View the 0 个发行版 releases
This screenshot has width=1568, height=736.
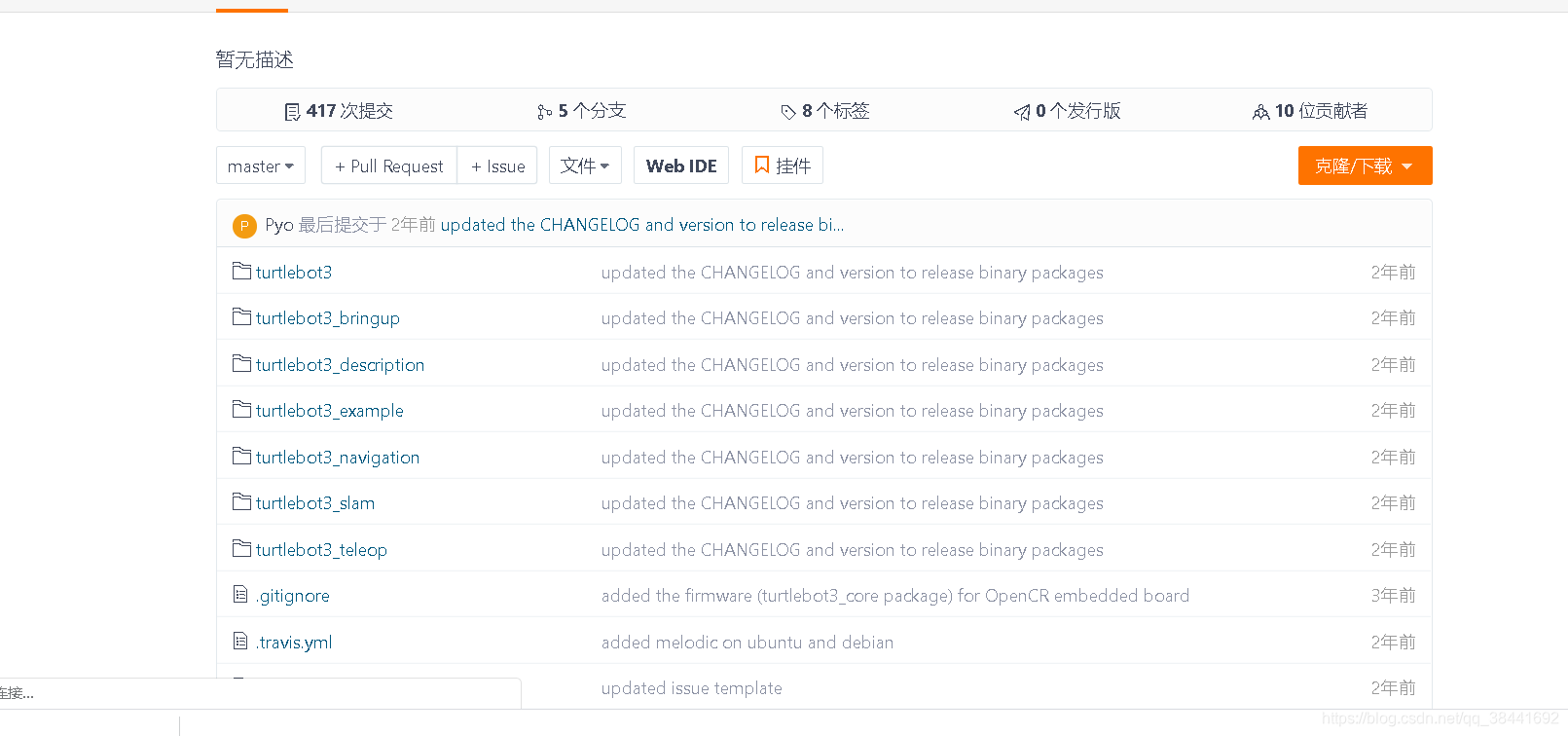tap(1068, 111)
